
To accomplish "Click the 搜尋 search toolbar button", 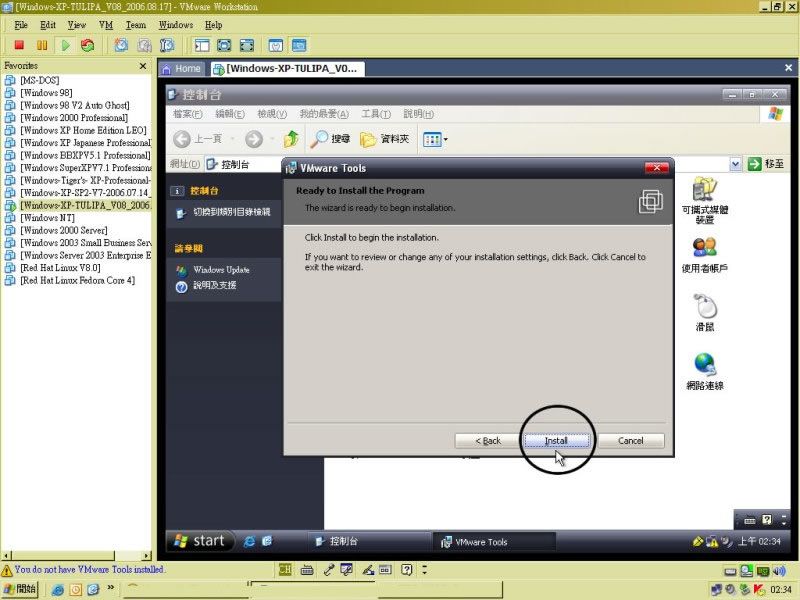I will pos(330,139).
